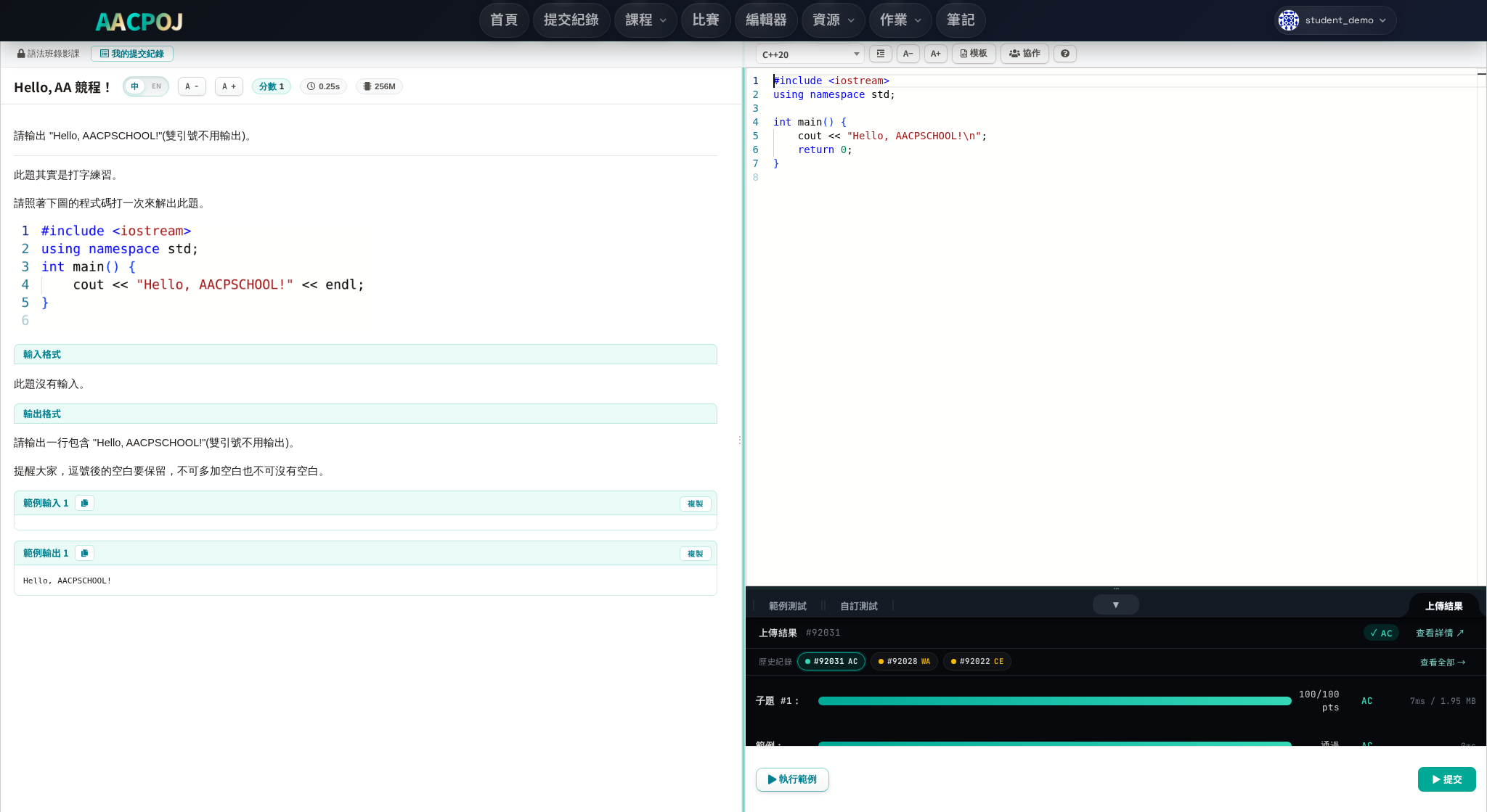The image size is (1487, 812).
Task: Click the 0.25s time limit badge
Action: tap(323, 86)
